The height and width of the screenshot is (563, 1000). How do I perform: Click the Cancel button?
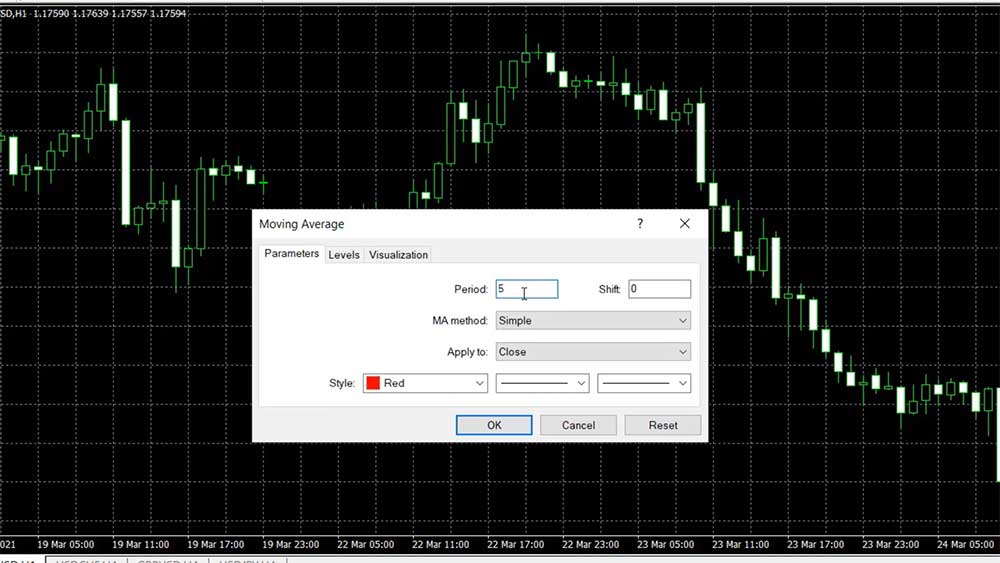[x=578, y=425]
